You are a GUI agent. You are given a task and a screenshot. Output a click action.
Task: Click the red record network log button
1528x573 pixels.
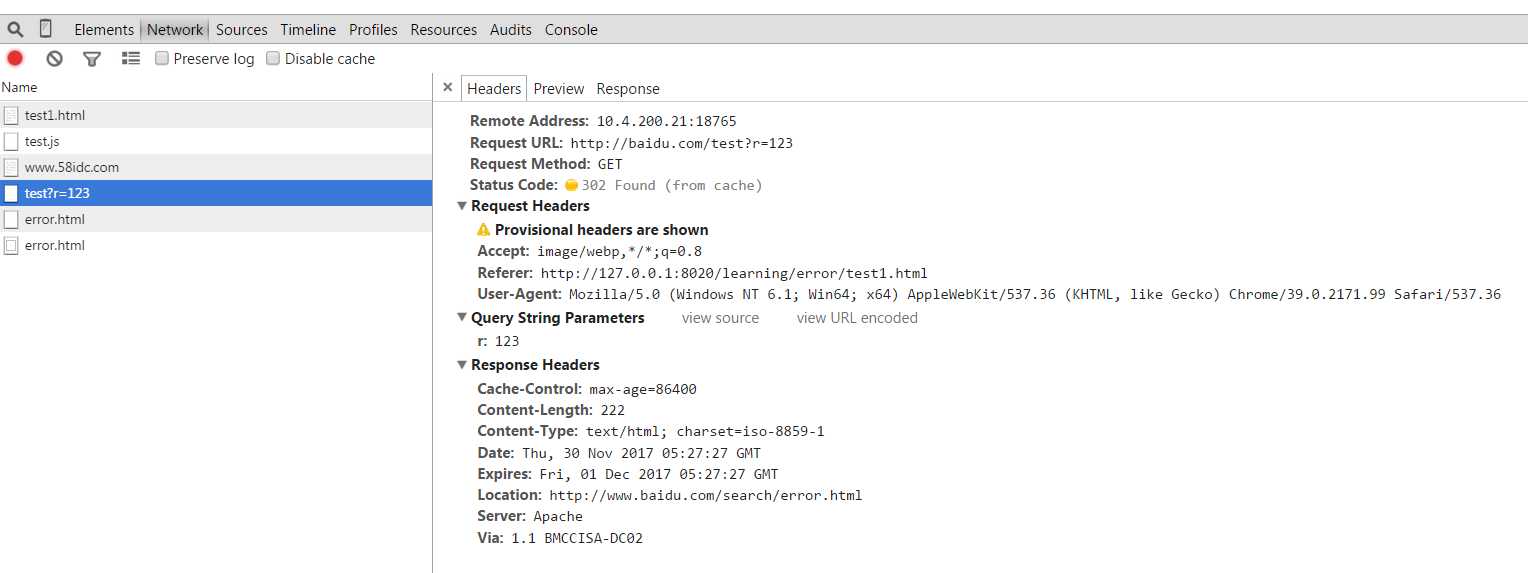click(x=15, y=58)
